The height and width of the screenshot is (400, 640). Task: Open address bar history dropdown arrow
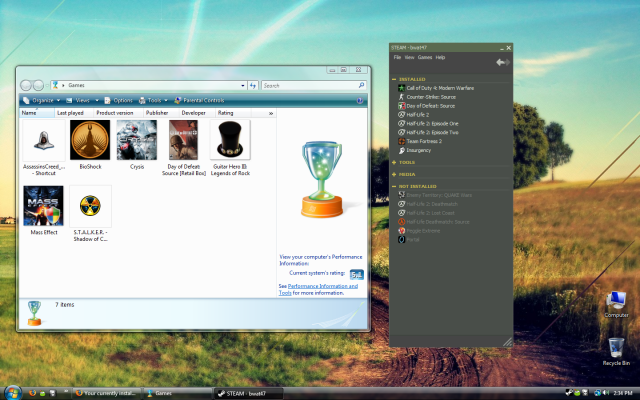pyautogui.click(x=243, y=85)
